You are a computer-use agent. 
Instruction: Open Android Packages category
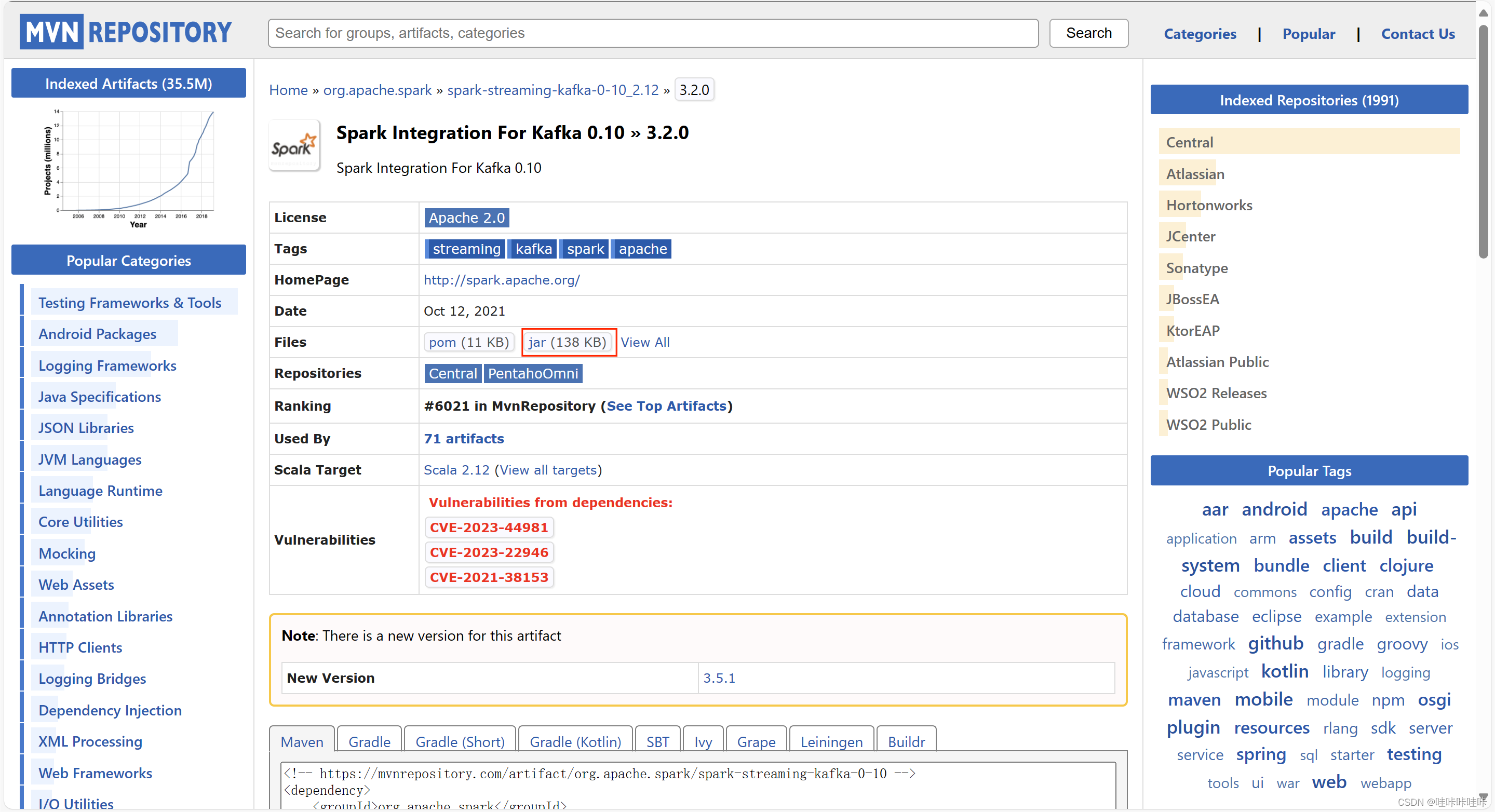(97, 334)
